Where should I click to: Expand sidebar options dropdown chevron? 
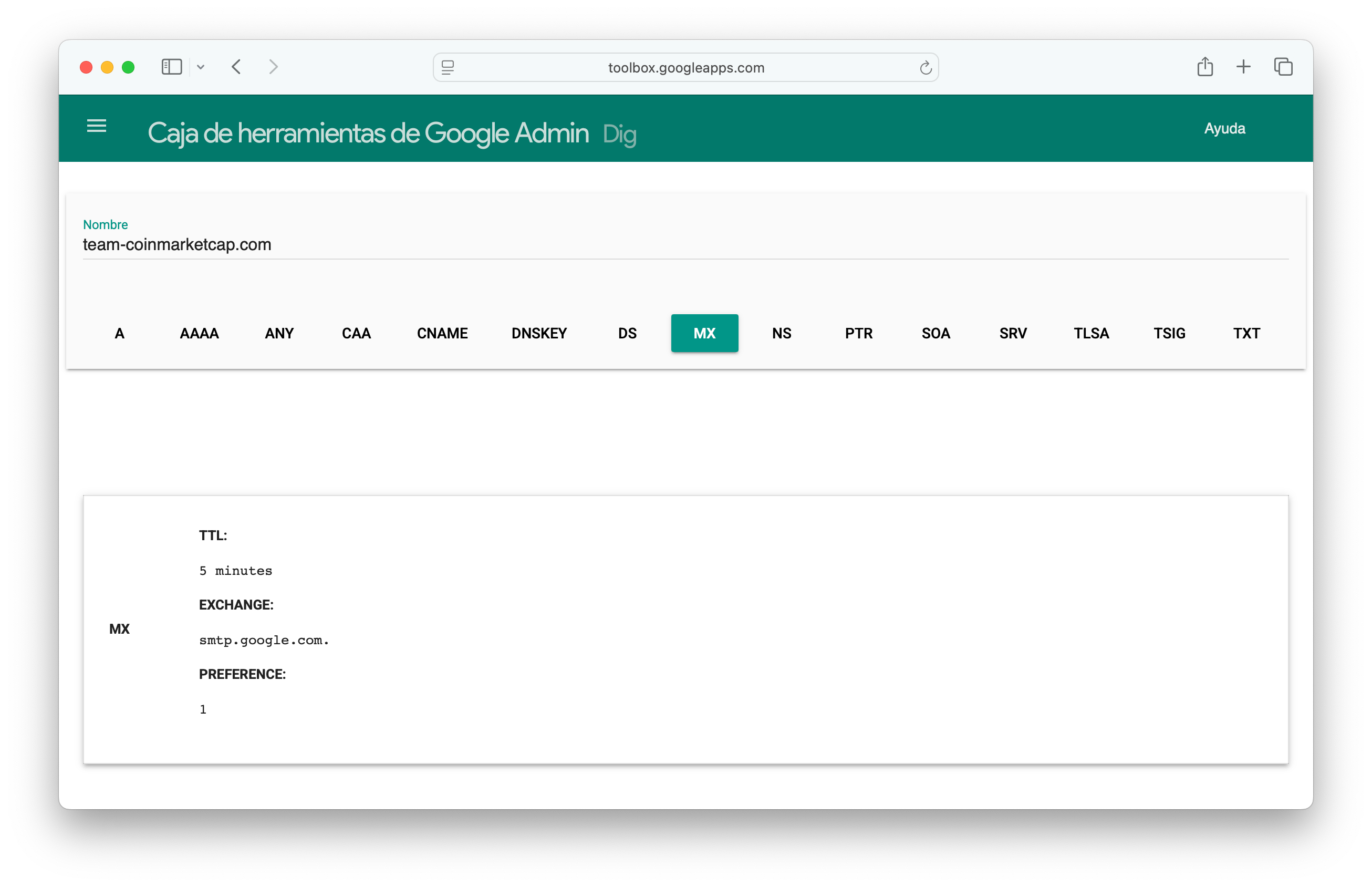tap(200, 67)
